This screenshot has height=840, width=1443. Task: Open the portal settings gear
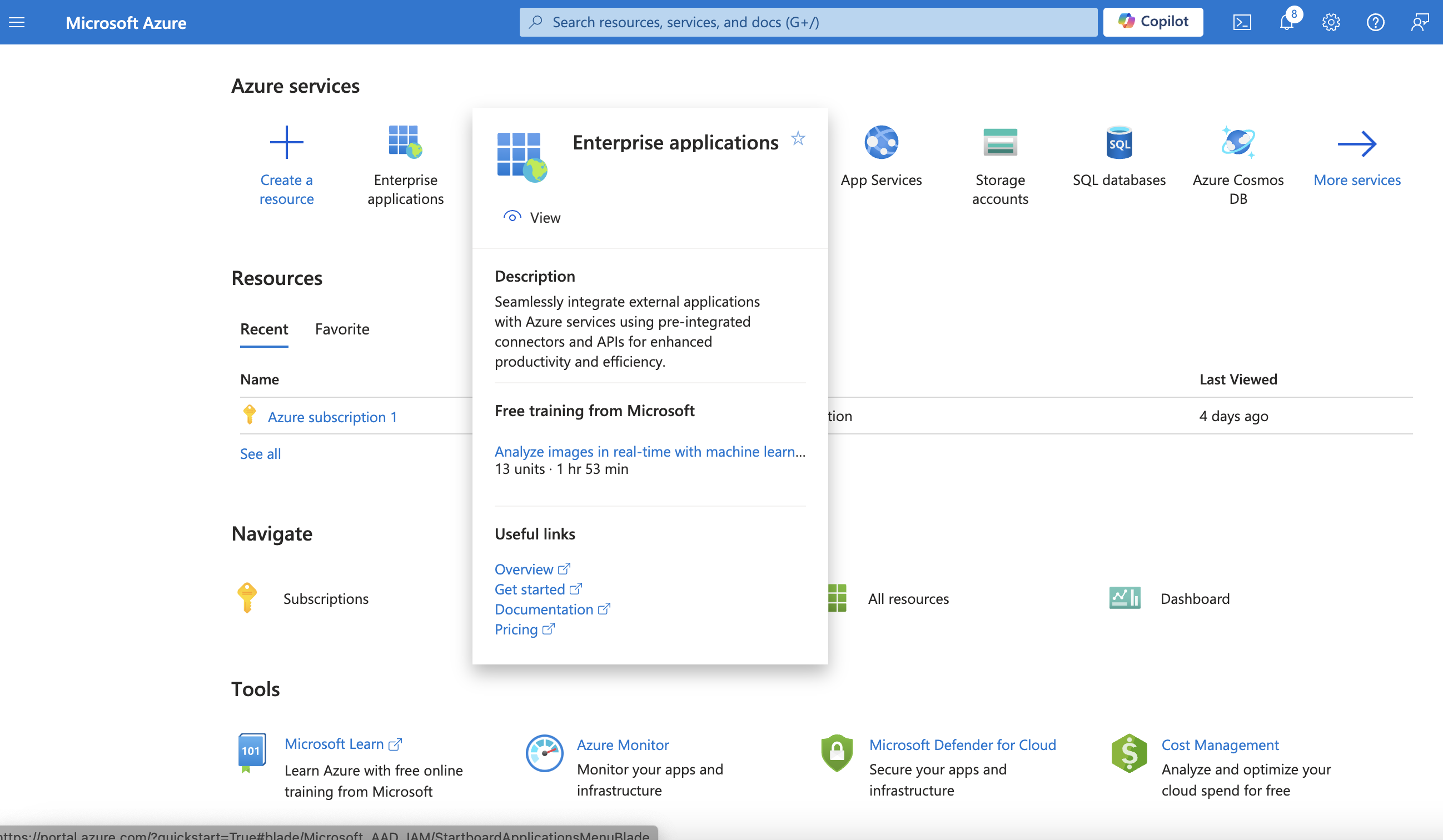1331,22
